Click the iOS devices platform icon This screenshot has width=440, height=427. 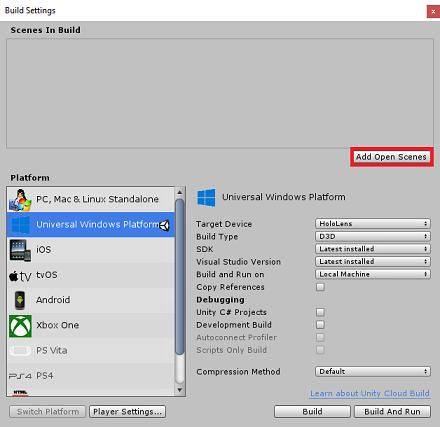20,250
